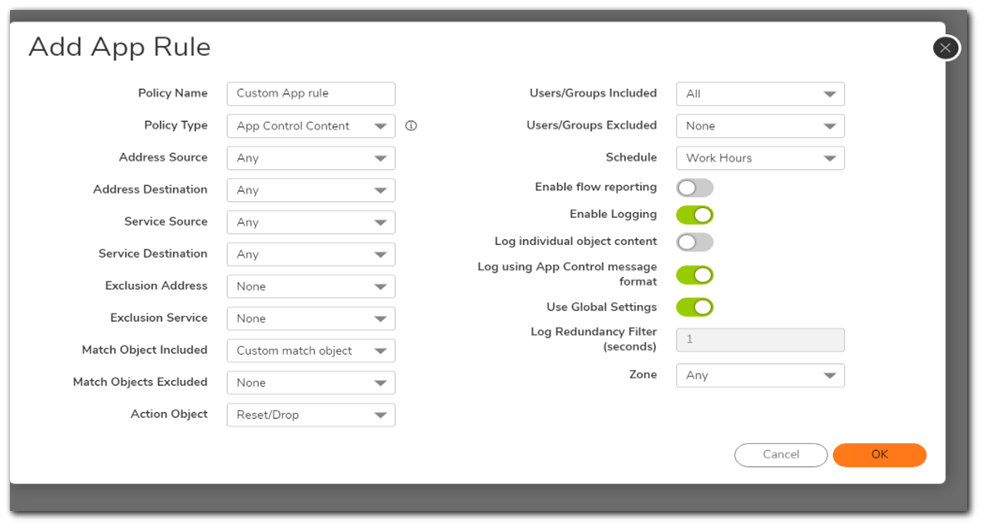The image size is (985, 529).
Task: Turn on Log individual object content
Action: pos(695,242)
